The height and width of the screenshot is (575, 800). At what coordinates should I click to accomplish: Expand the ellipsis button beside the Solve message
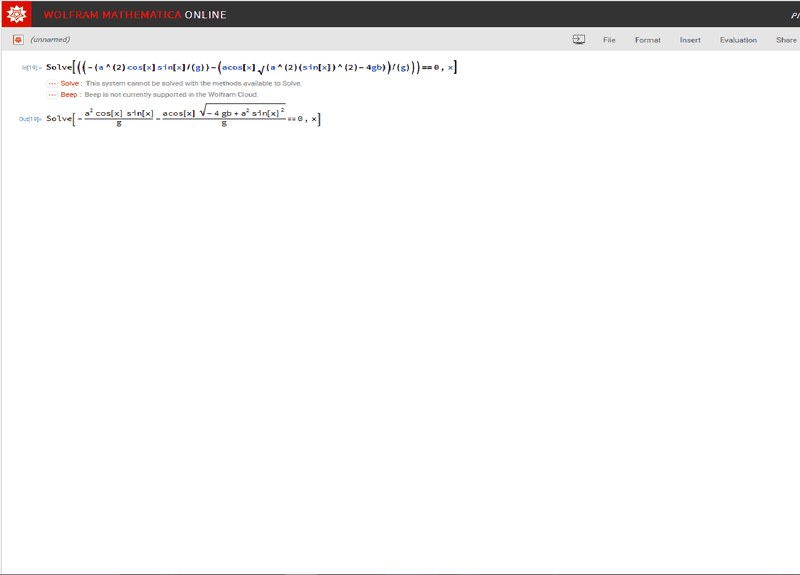tap(52, 84)
